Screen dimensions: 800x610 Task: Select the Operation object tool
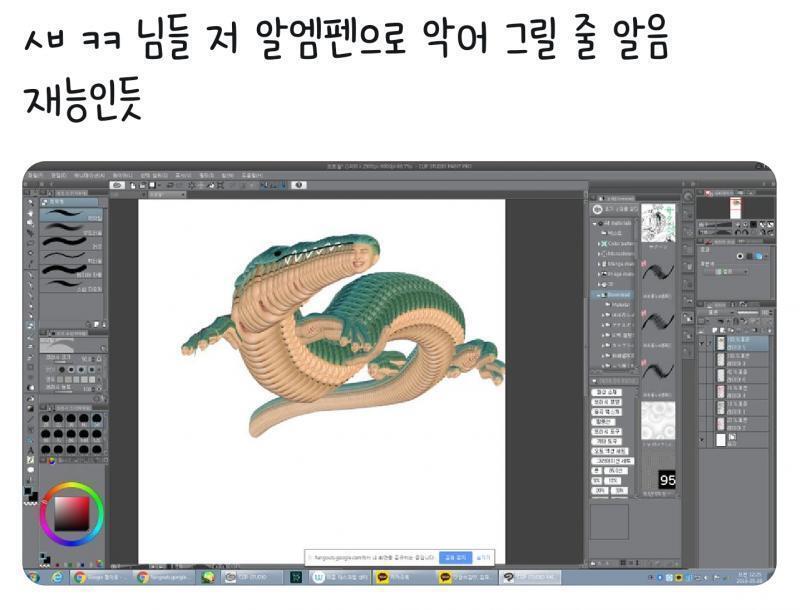30,223
